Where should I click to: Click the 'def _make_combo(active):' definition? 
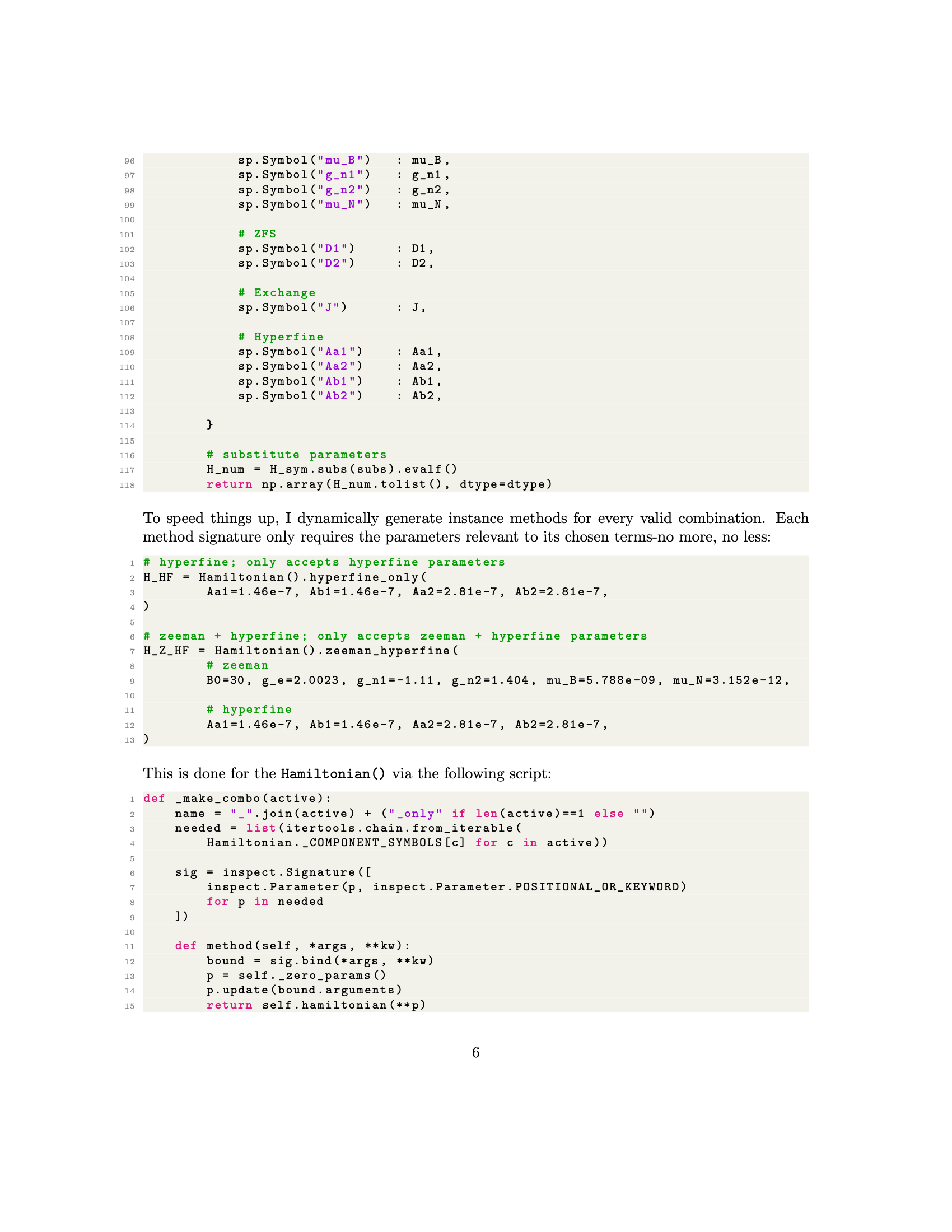coord(237,798)
